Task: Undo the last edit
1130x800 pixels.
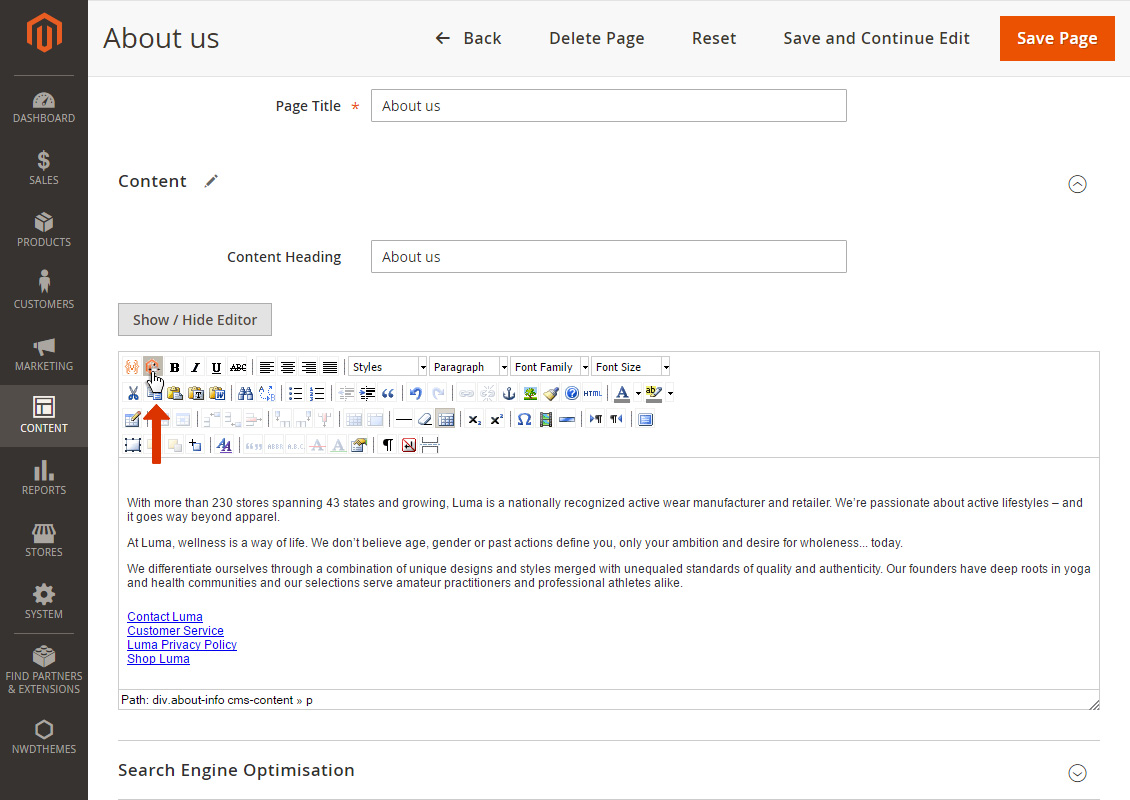Action: 416,393
